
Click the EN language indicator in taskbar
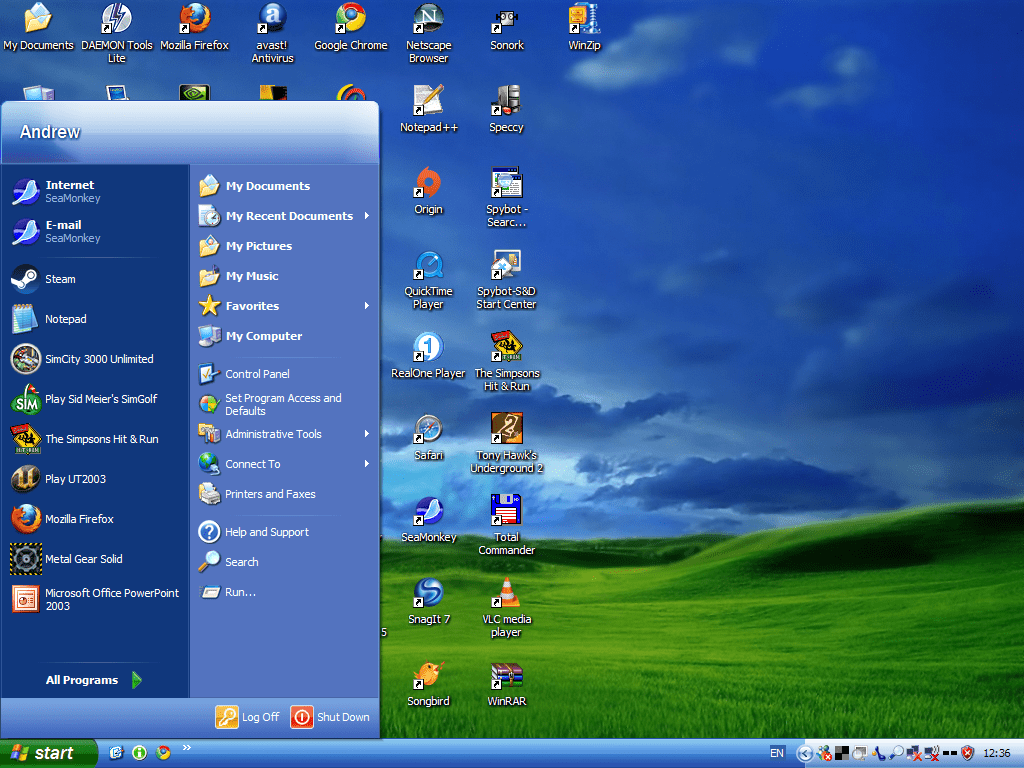pyautogui.click(x=777, y=753)
